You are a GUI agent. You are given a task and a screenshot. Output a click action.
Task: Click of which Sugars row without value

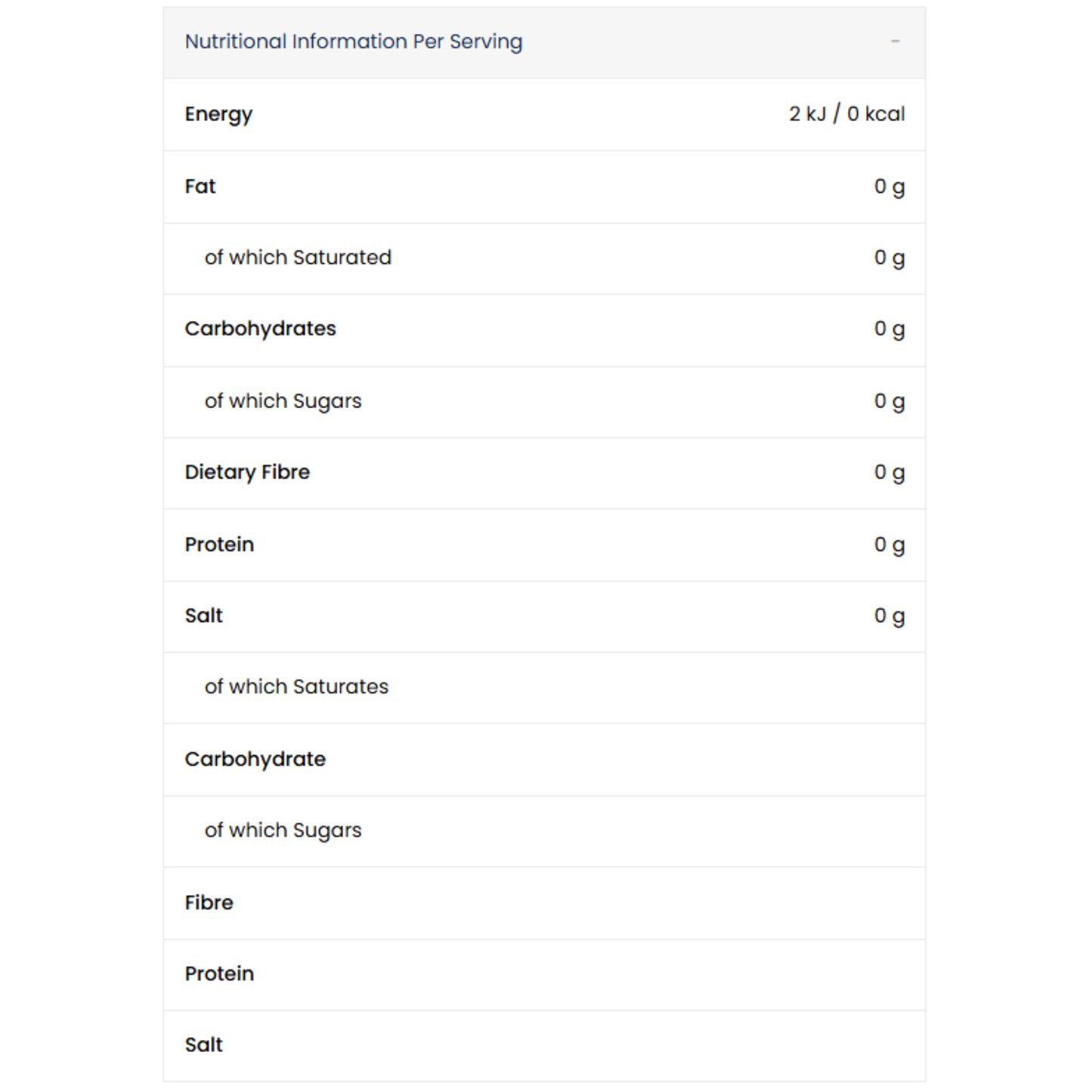(544, 831)
